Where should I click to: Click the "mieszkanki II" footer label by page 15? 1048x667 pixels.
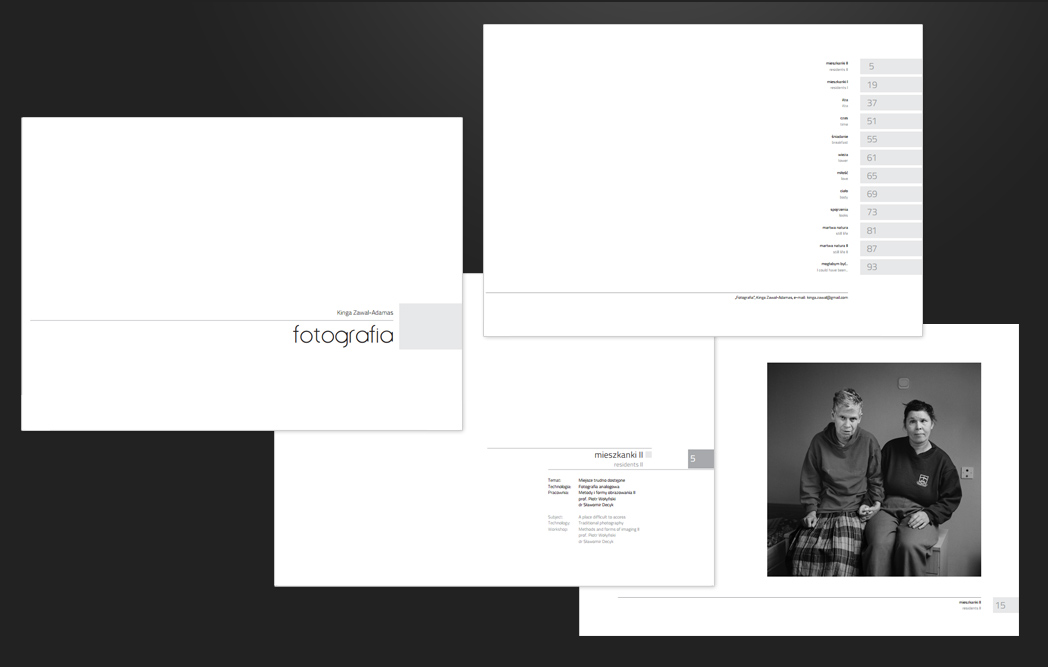[x=970, y=602]
